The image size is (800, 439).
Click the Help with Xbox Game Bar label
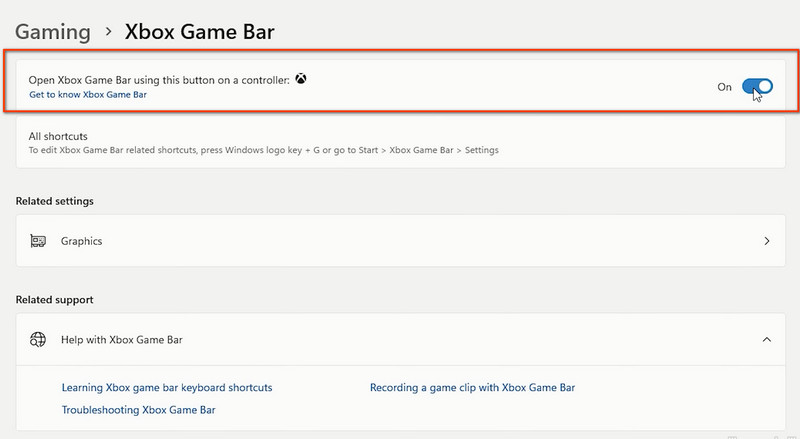121,340
